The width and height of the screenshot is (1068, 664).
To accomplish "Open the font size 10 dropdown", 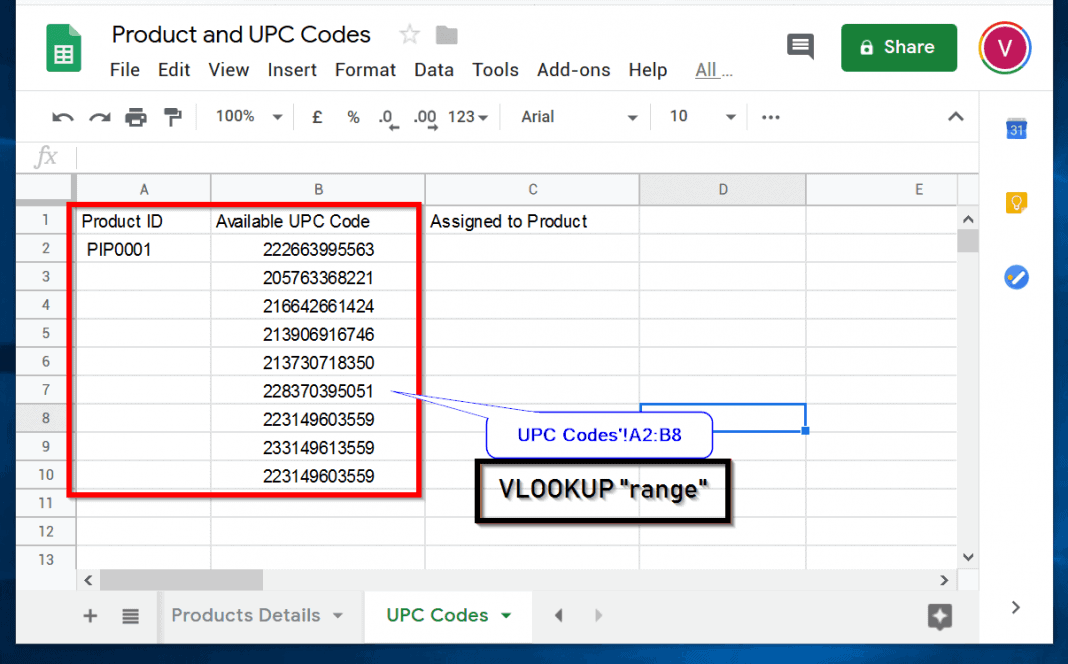I will (702, 116).
